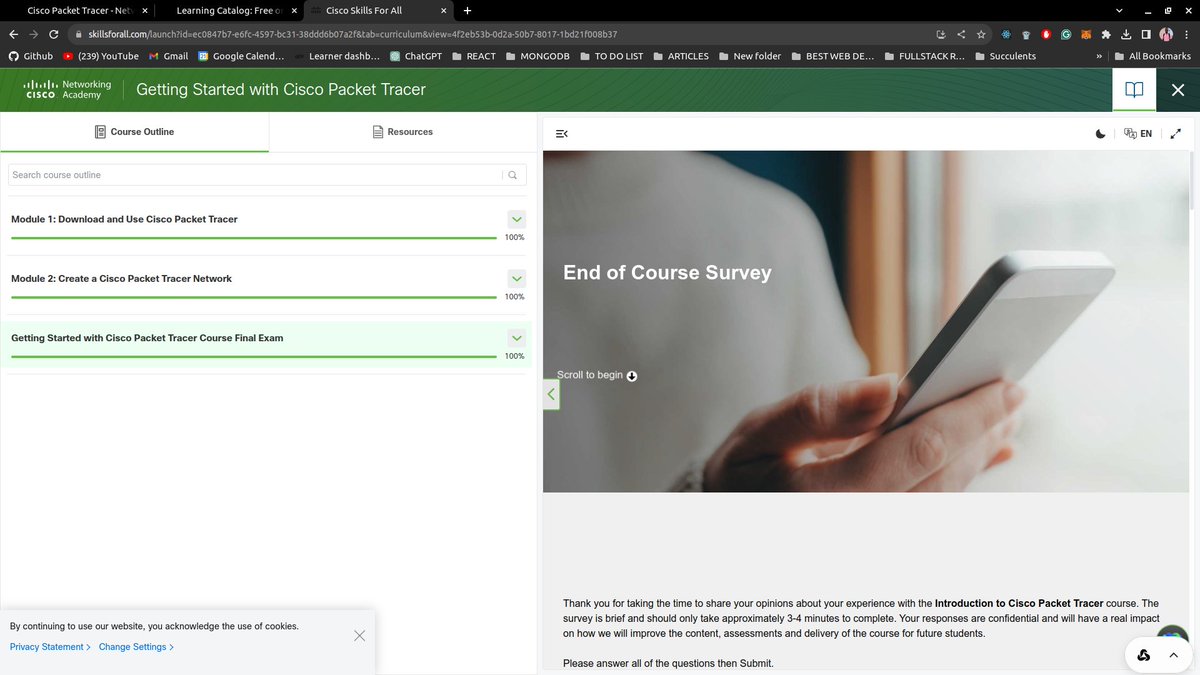
Task: Click the Final Exam progress bar
Action: [x=253, y=356]
